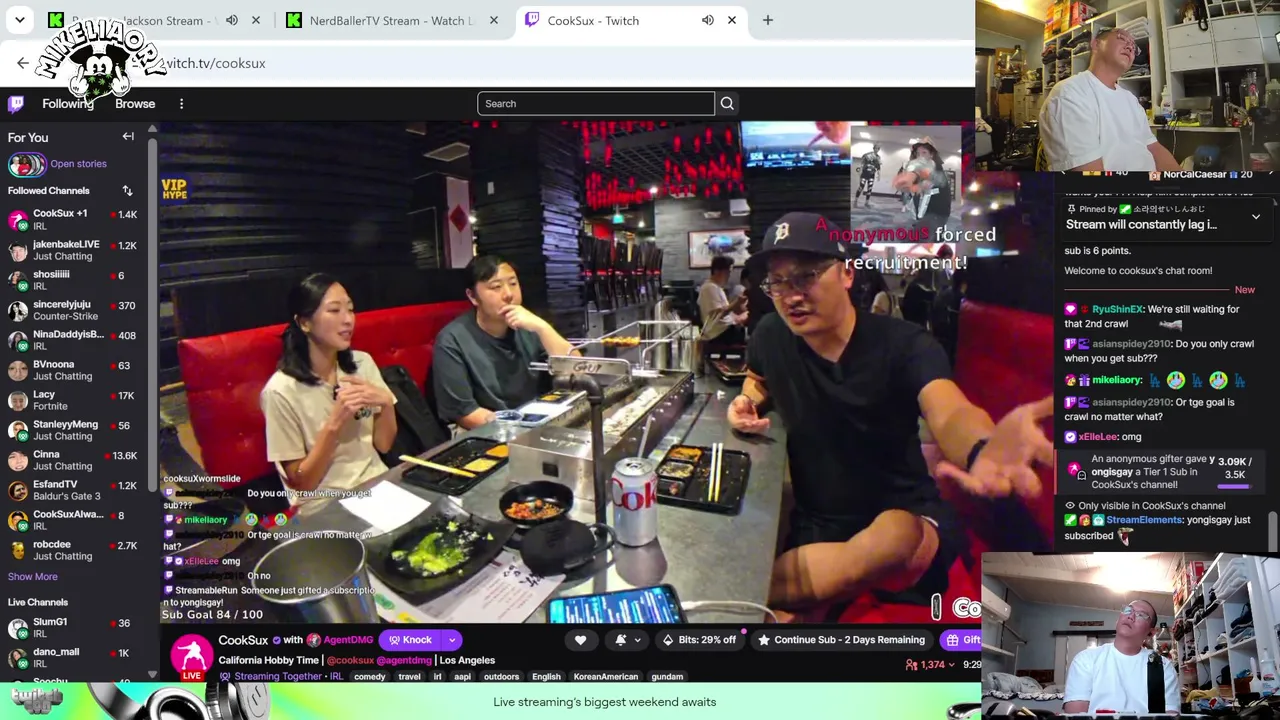Click CookSux channel avatar with LIVE badge

pos(191,658)
